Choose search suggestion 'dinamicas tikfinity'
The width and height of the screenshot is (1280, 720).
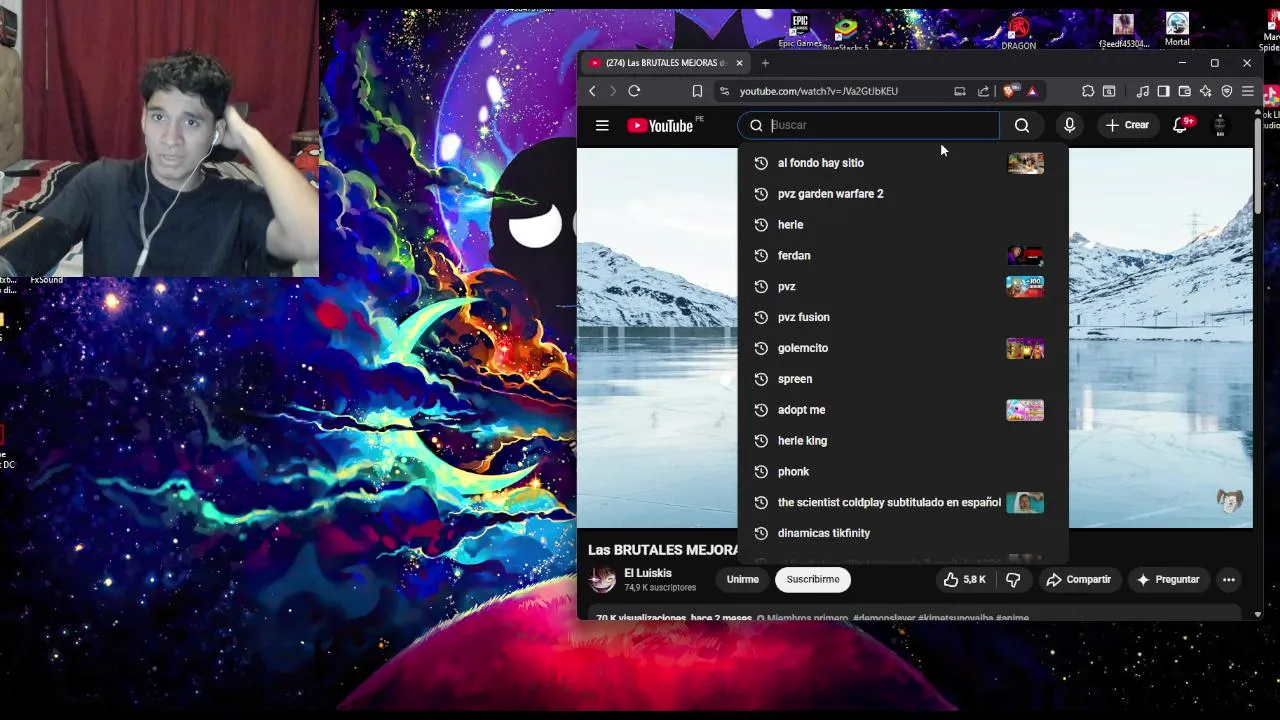(903, 533)
